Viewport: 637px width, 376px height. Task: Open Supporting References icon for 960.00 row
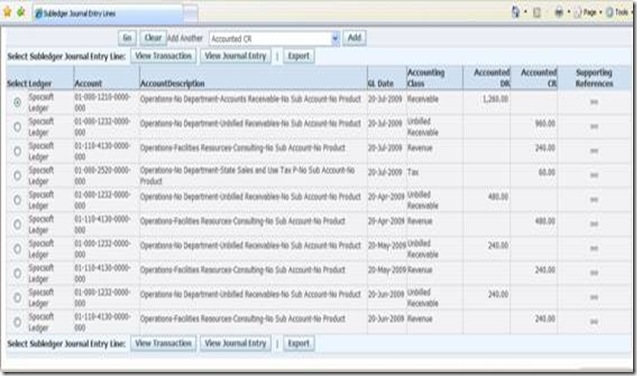coord(594,127)
